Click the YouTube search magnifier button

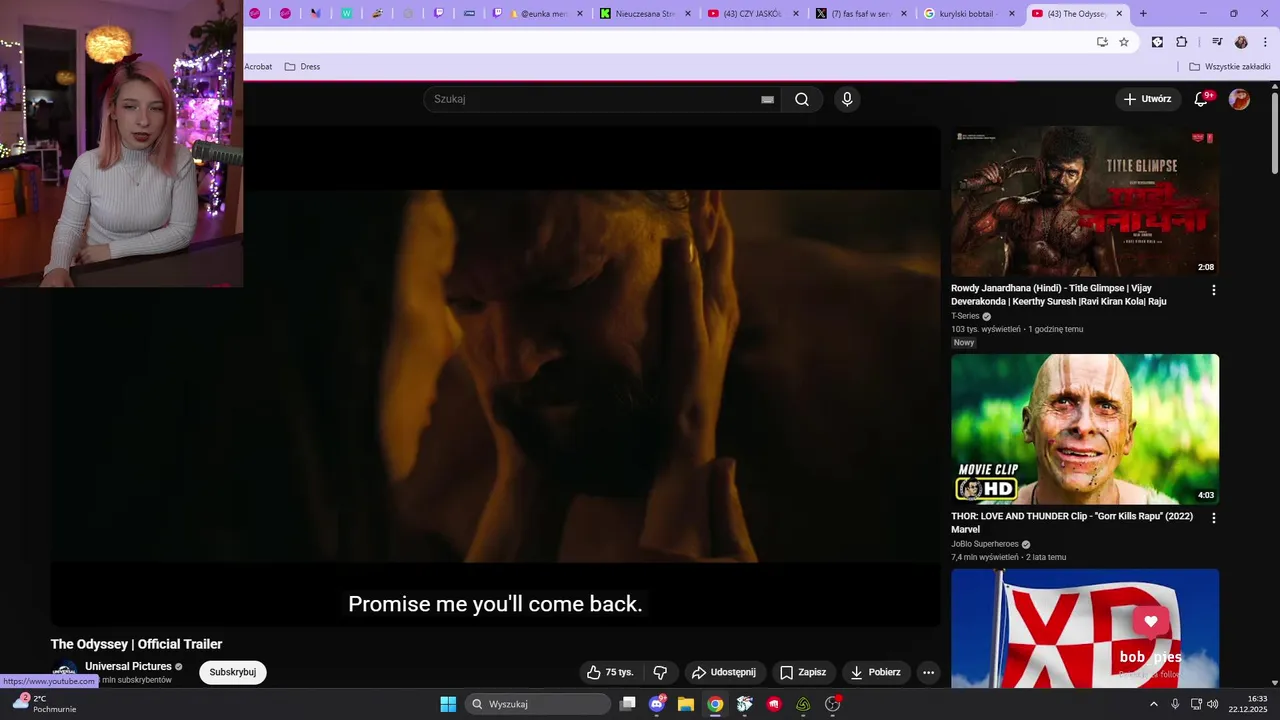pyautogui.click(x=802, y=99)
